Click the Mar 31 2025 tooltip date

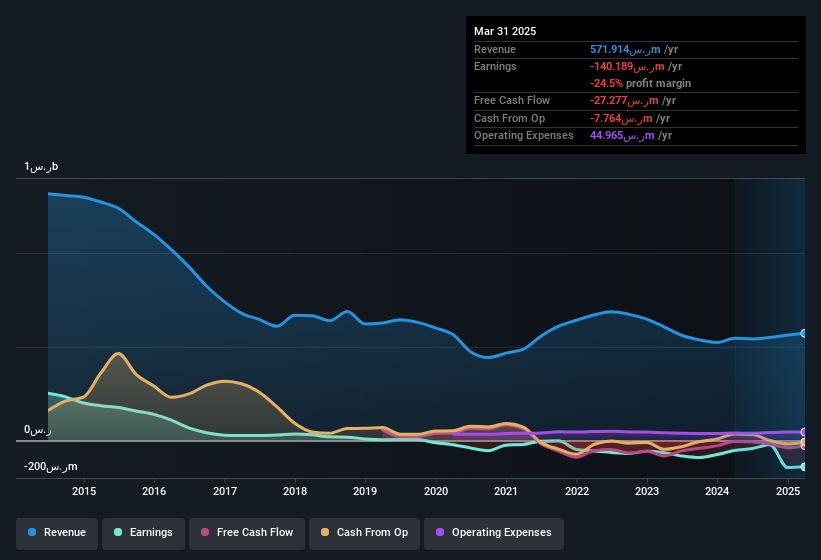pyautogui.click(x=505, y=31)
